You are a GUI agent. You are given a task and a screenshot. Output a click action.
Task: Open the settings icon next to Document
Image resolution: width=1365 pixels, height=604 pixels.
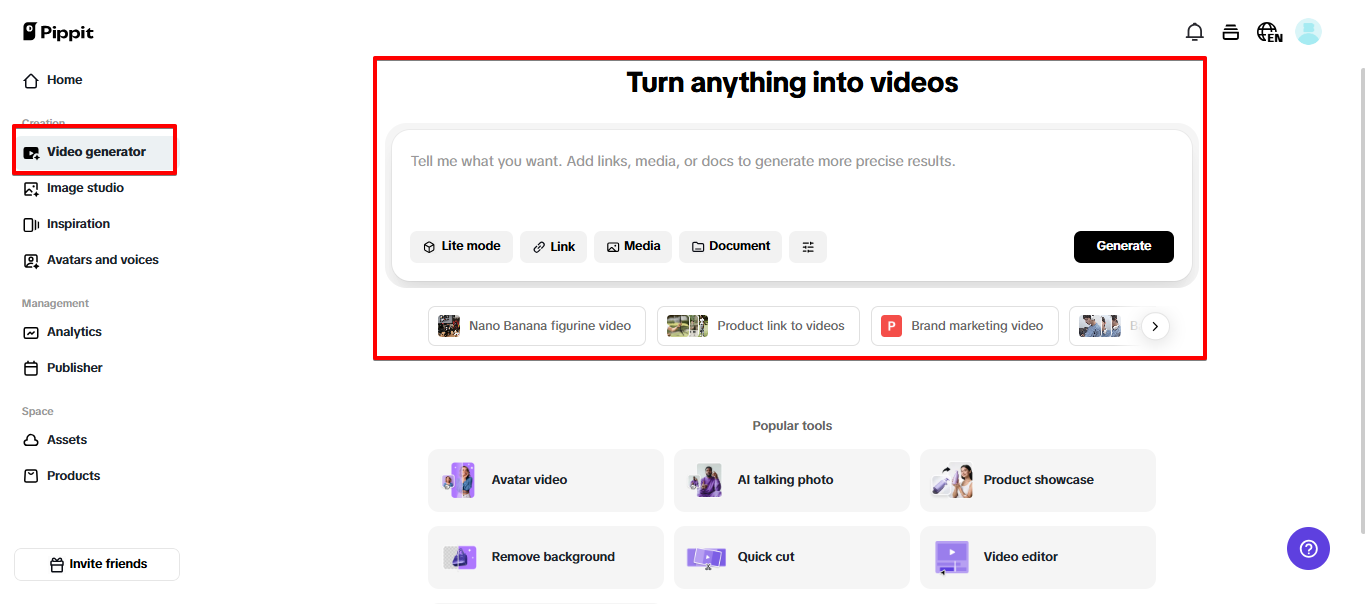coord(808,246)
